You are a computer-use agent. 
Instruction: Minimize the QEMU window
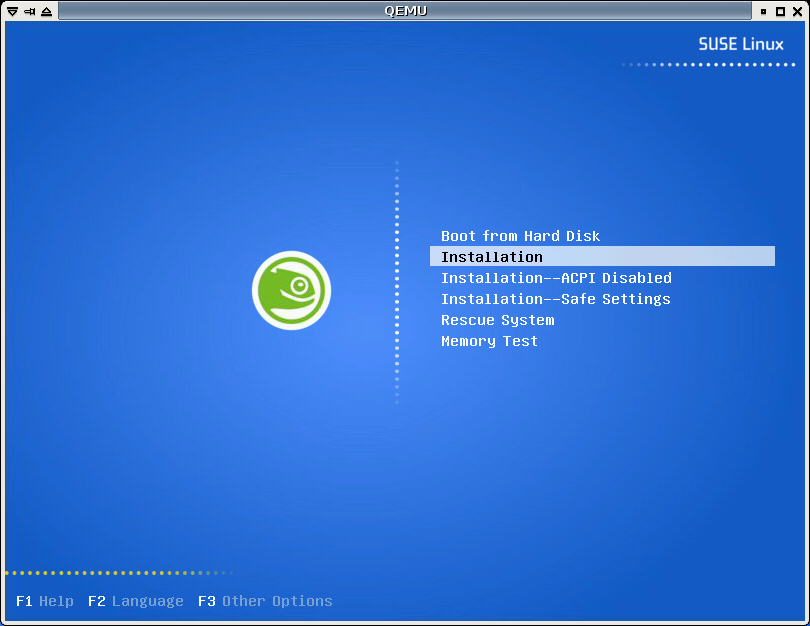tap(764, 11)
